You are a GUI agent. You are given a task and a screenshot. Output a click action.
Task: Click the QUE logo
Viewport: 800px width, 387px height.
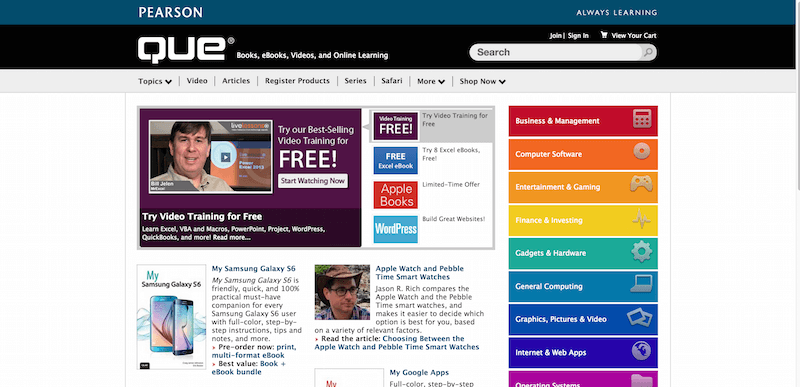coord(186,49)
